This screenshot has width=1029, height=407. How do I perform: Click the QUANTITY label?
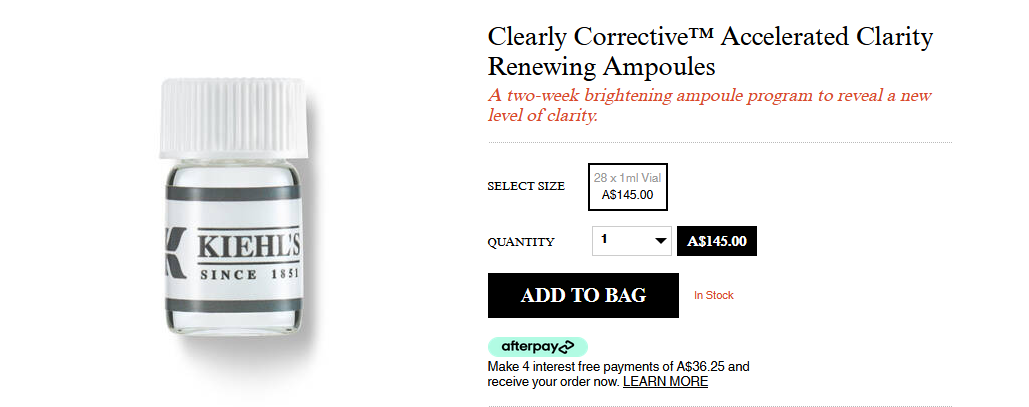520,242
